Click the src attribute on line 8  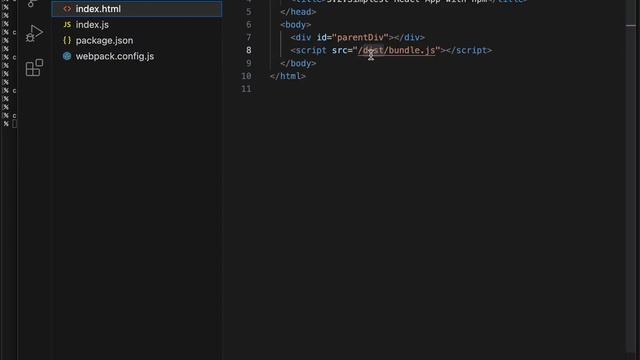(339, 50)
